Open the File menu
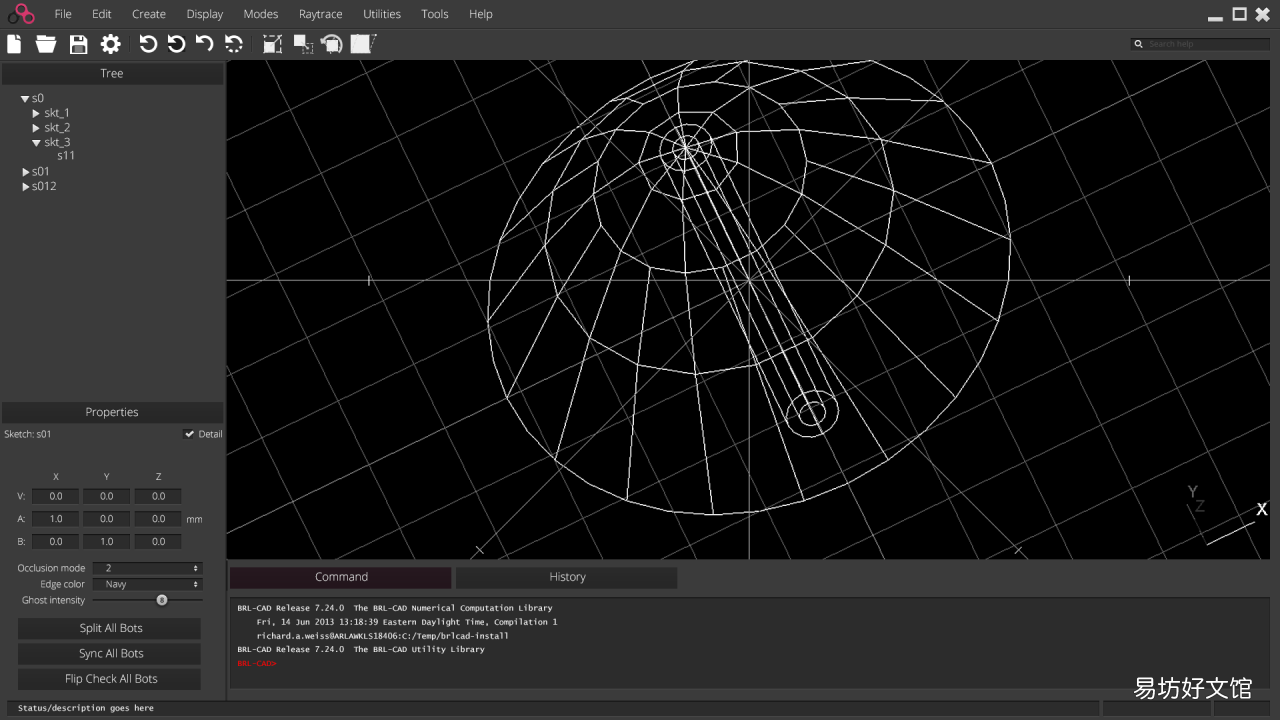Screen dimensions: 1280x720 point(63,14)
